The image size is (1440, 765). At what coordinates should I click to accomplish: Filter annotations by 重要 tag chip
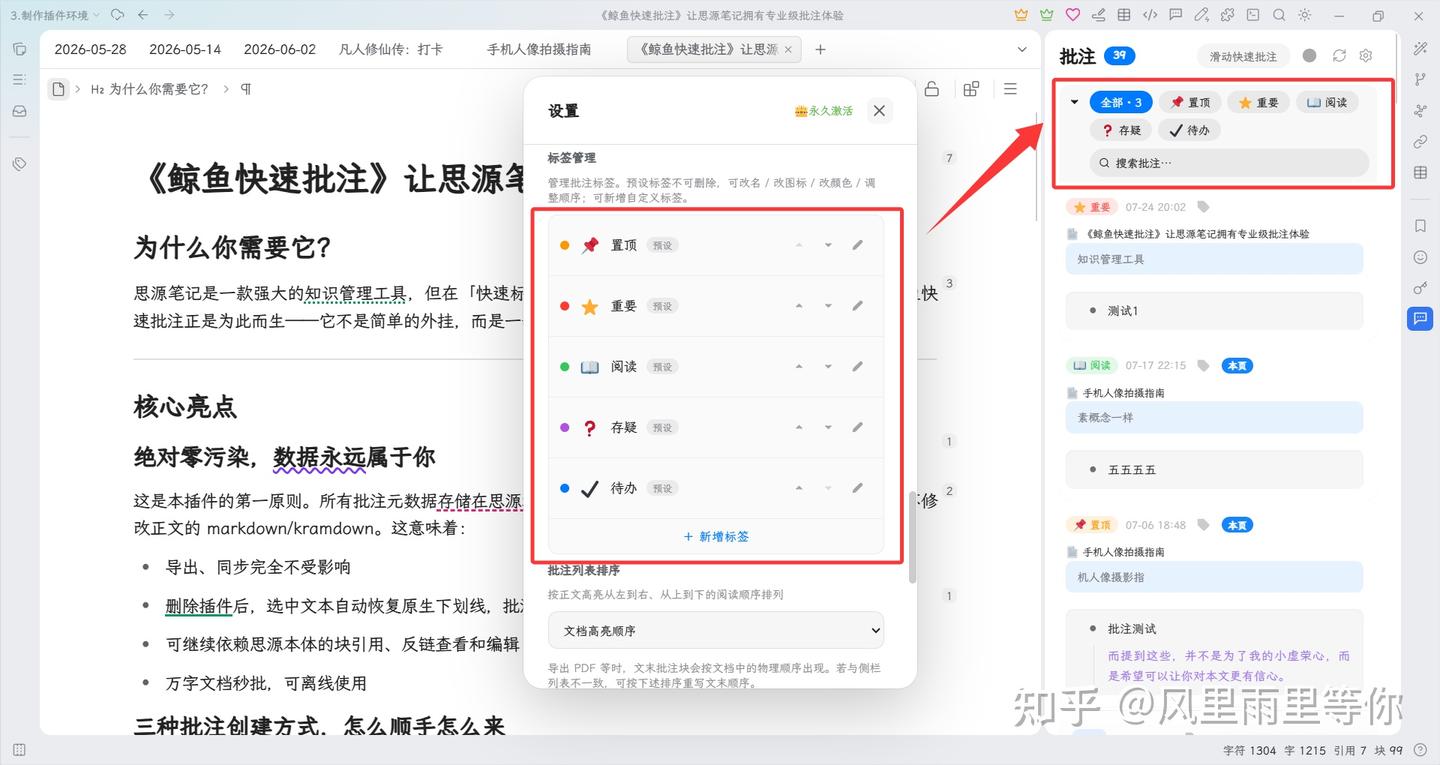tap(1258, 102)
